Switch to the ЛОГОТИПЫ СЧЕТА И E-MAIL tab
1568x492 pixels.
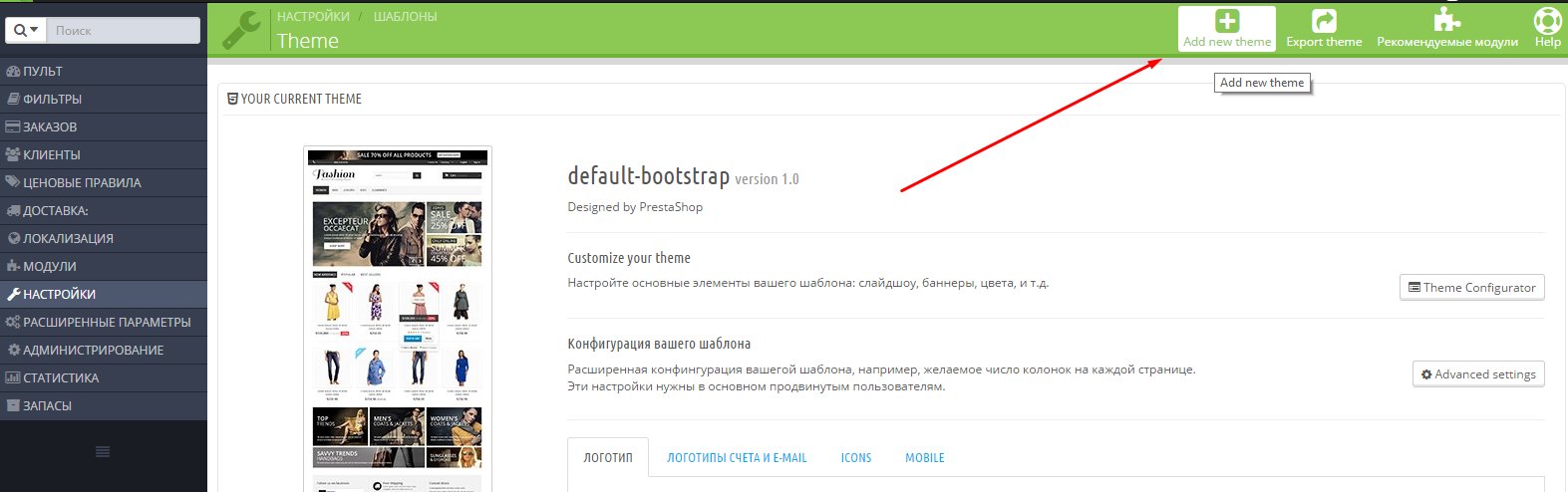click(737, 458)
